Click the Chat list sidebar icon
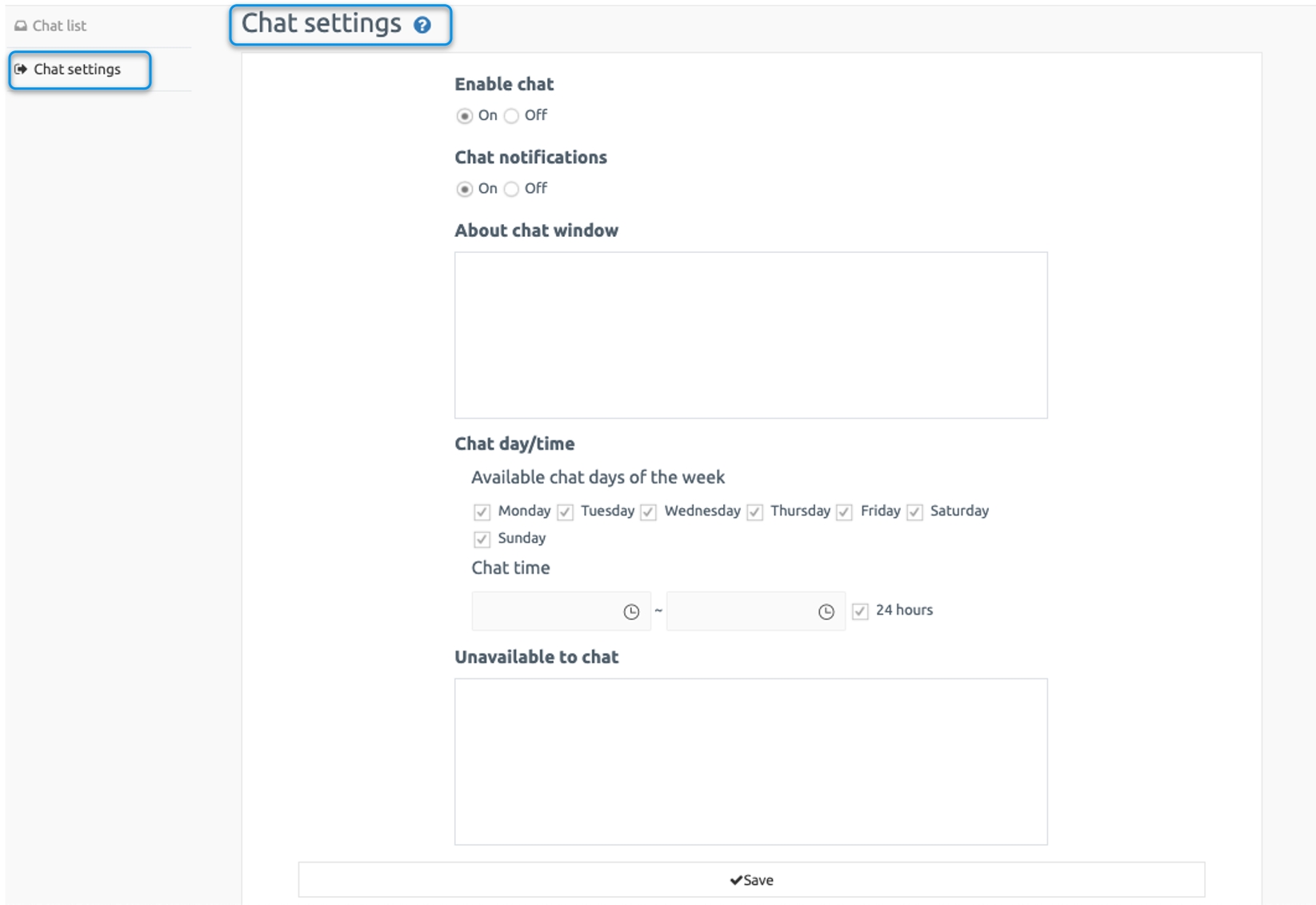The width and height of the screenshot is (1316, 905). 21,26
